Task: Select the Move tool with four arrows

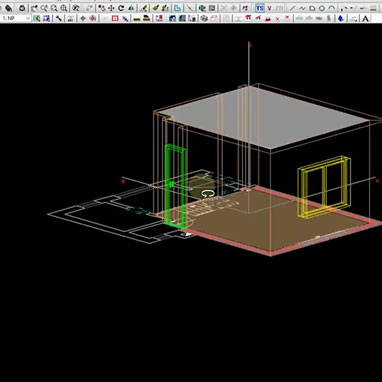Action: [111, 8]
